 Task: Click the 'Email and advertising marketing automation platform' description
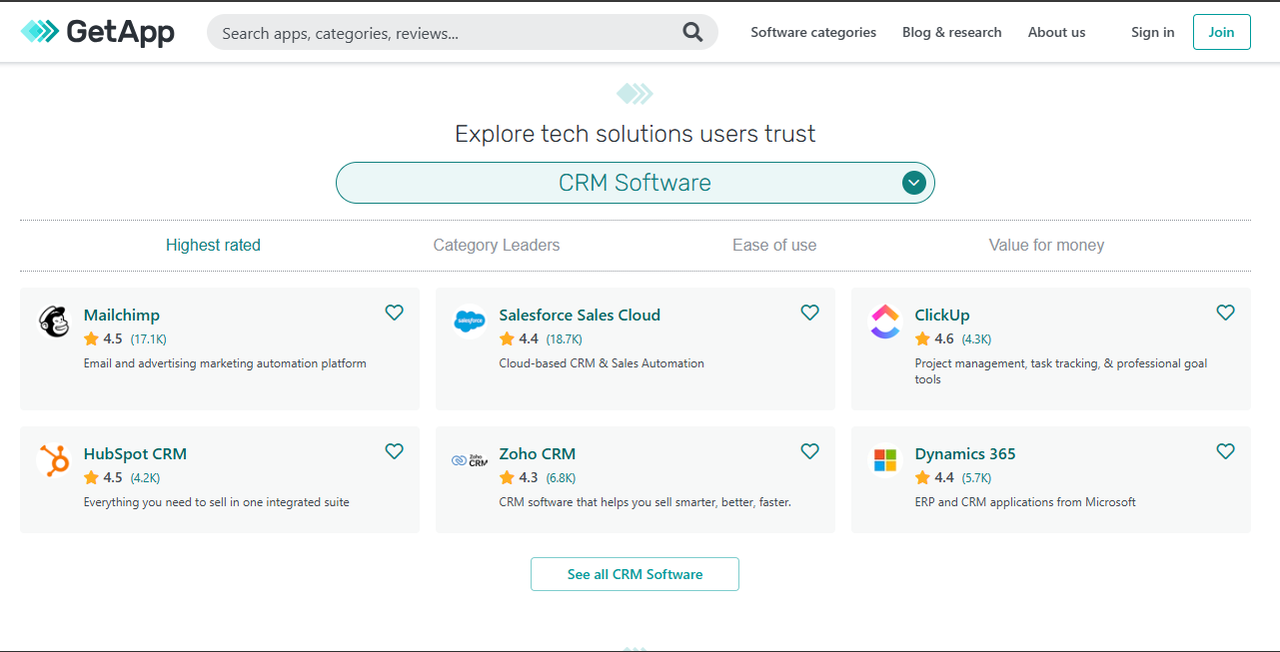[x=225, y=364]
